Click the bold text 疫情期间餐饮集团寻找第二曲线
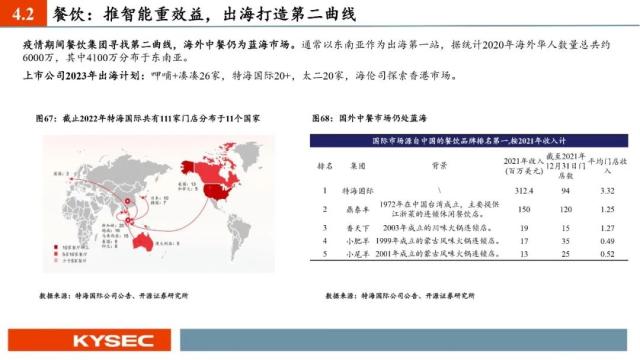This screenshot has width=640, height=360. tap(99, 45)
